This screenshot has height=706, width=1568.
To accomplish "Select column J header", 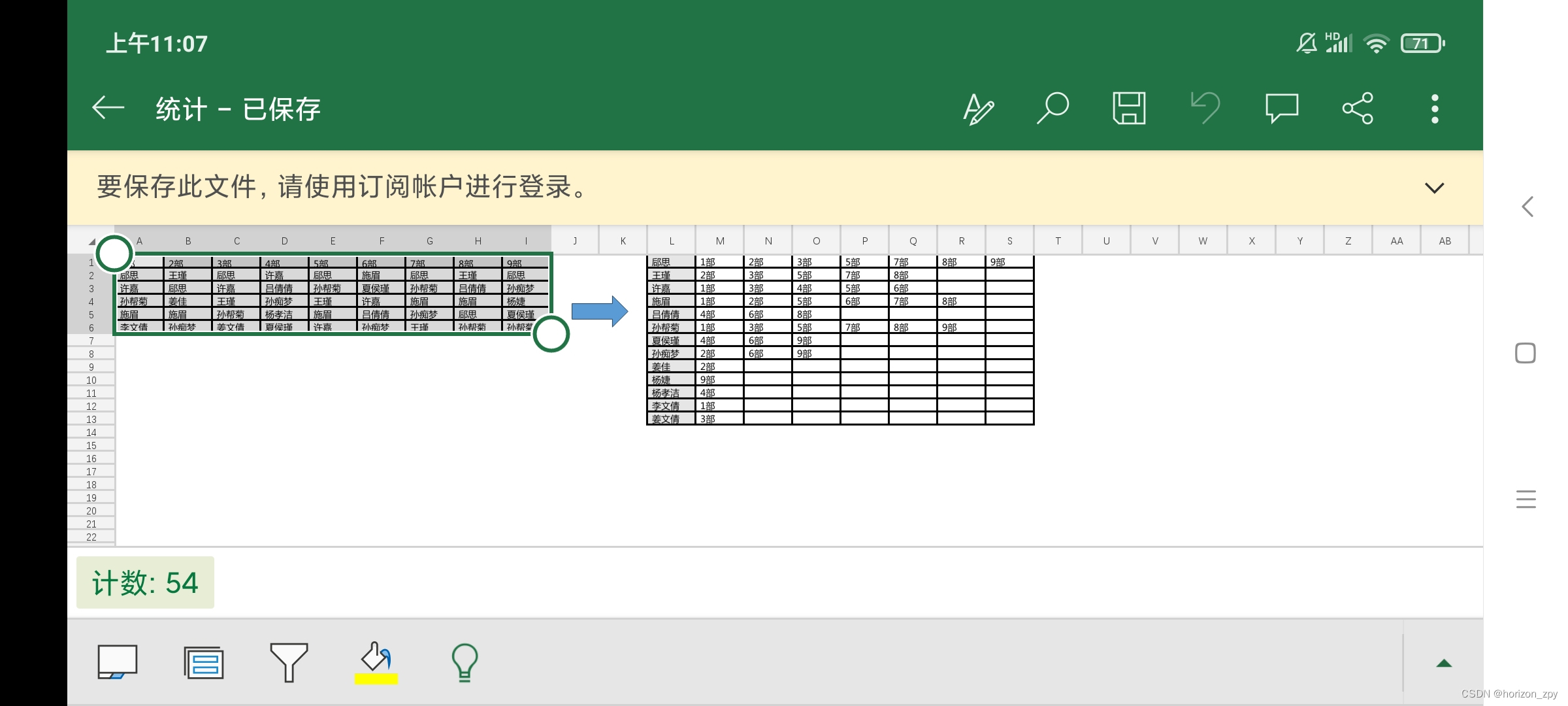I will click(x=575, y=241).
